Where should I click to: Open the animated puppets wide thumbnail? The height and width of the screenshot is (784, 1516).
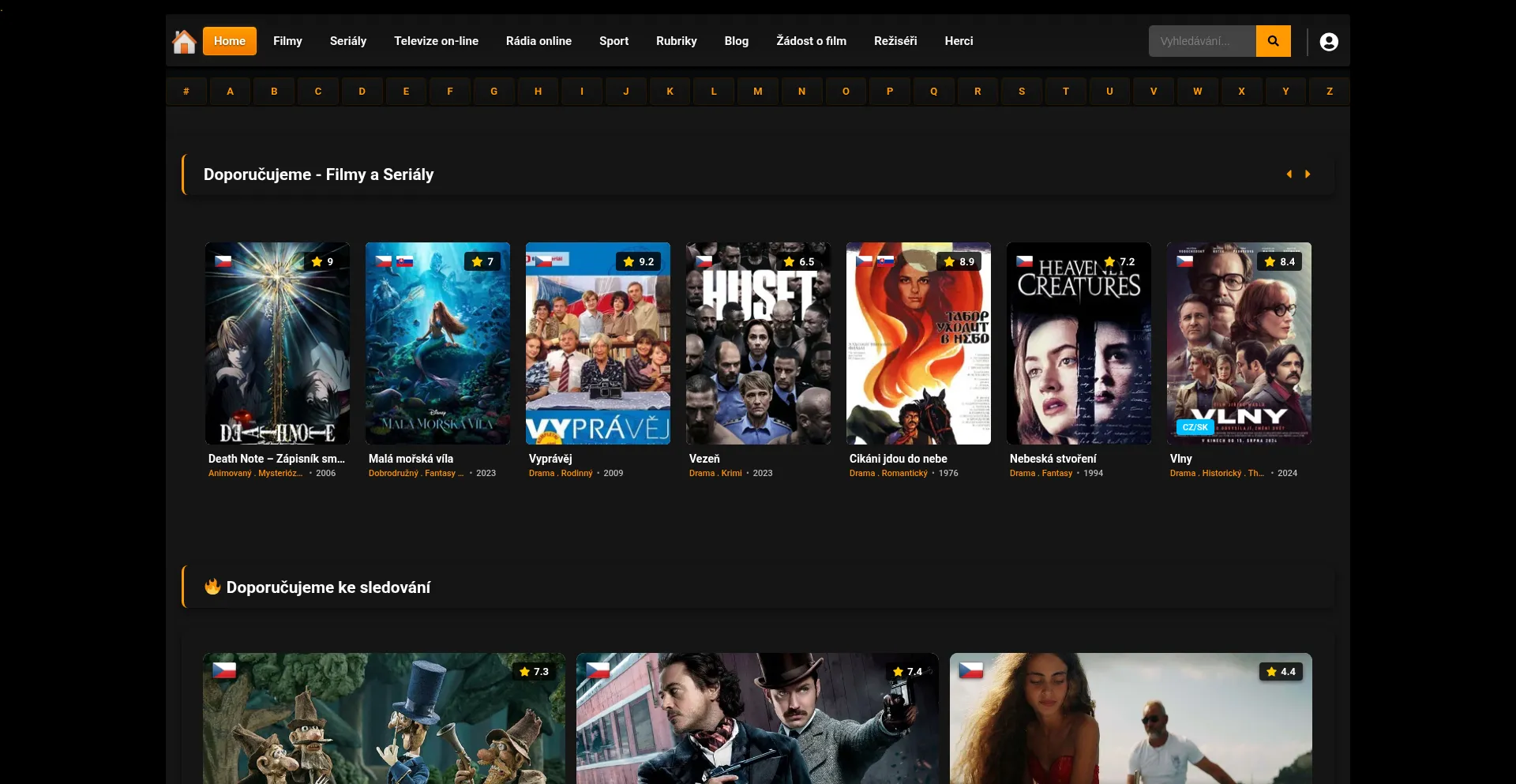(x=384, y=718)
